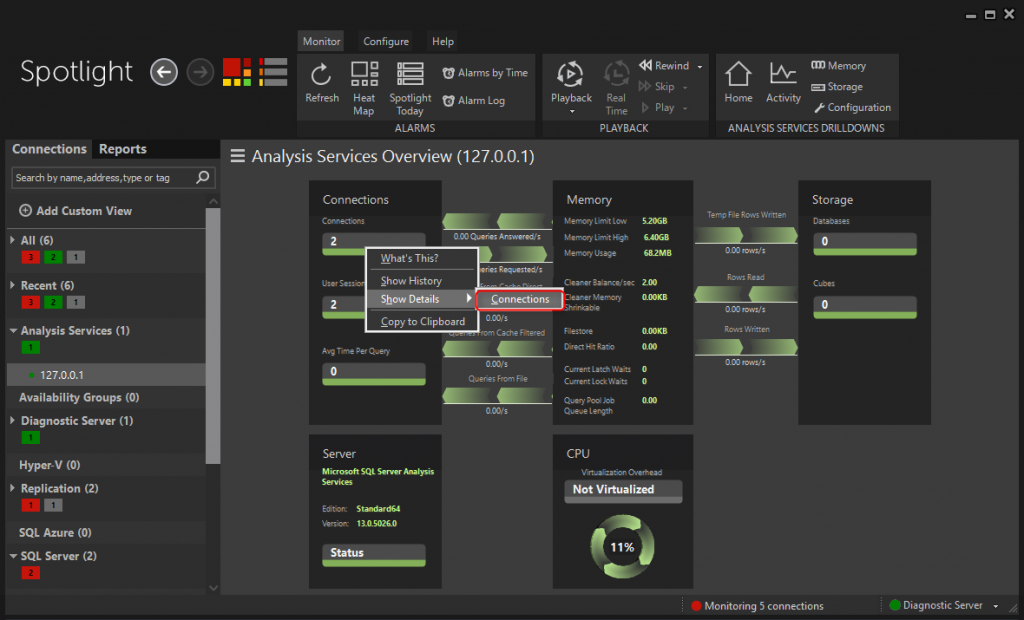Image resolution: width=1024 pixels, height=620 pixels.
Task: Collapse the Analysis Services (1) group
Action: pos(13,331)
